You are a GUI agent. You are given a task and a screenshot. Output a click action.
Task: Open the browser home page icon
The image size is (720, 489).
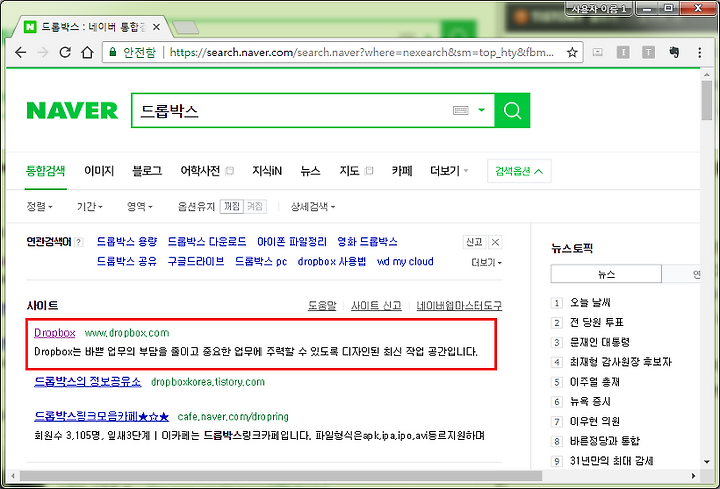tap(87, 52)
